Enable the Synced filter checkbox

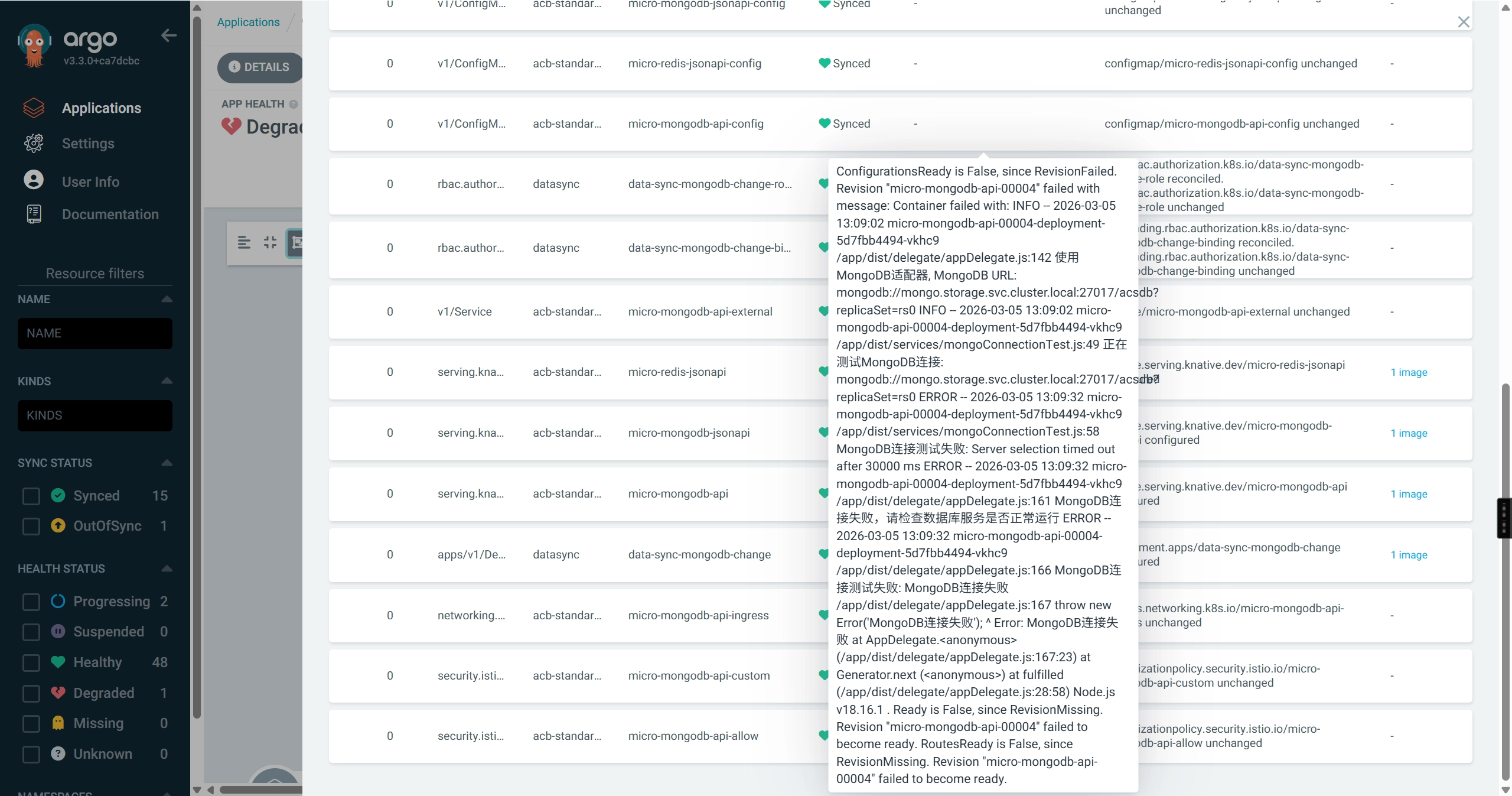31,496
